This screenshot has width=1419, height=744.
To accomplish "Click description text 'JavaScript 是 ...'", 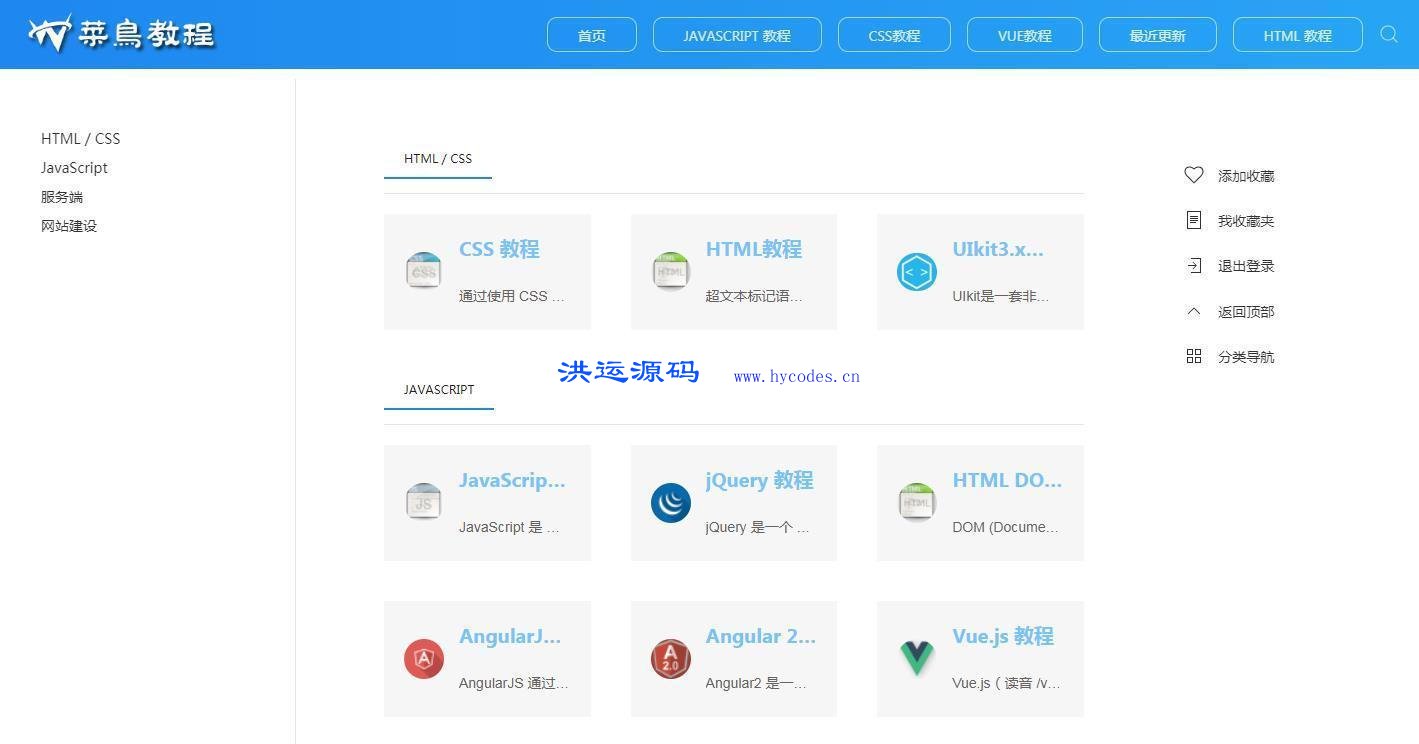I will 509,527.
